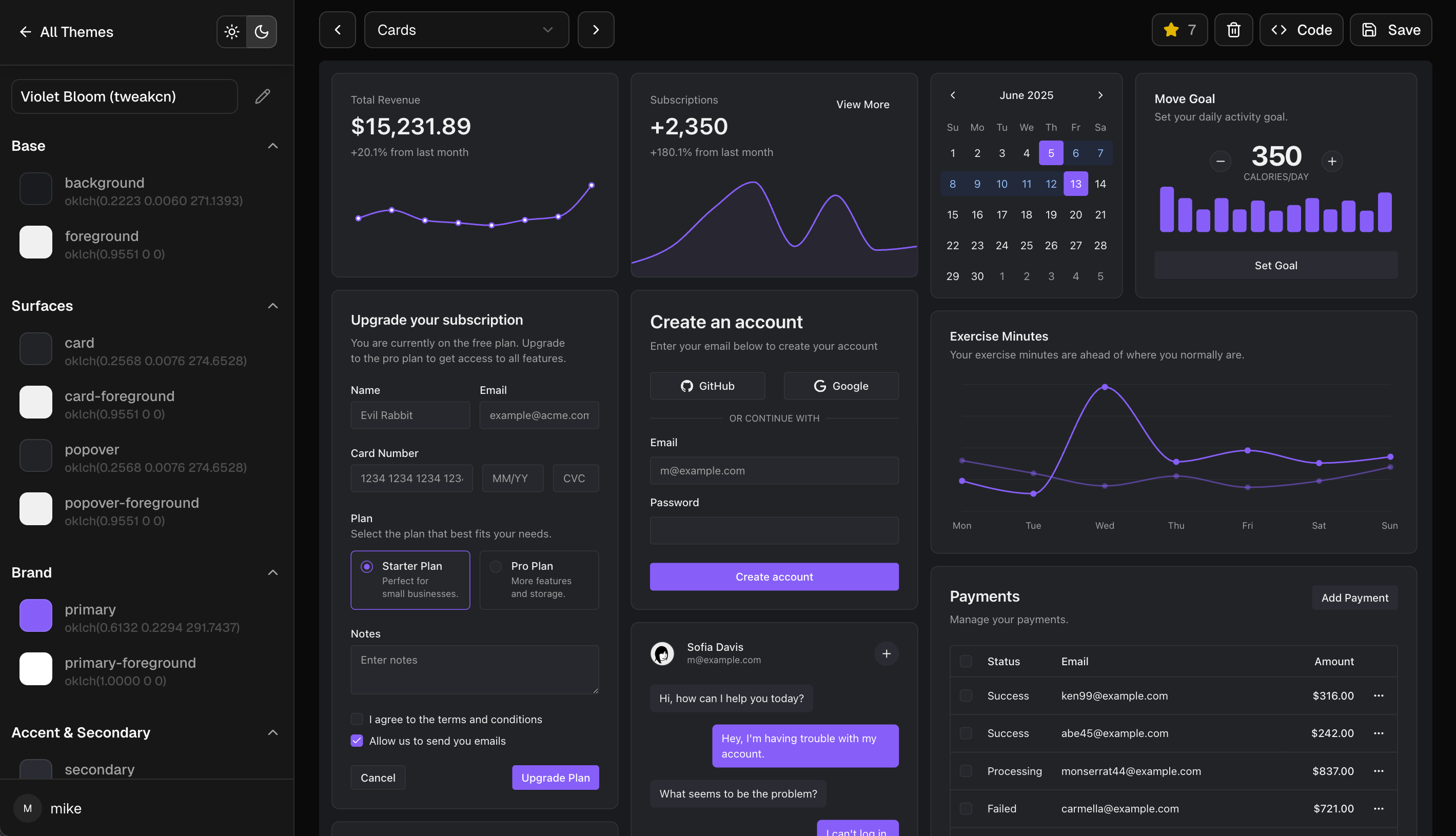Go to next preview with right arrow
Viewport: 1456px width, 836px height.
click(596, 30)
